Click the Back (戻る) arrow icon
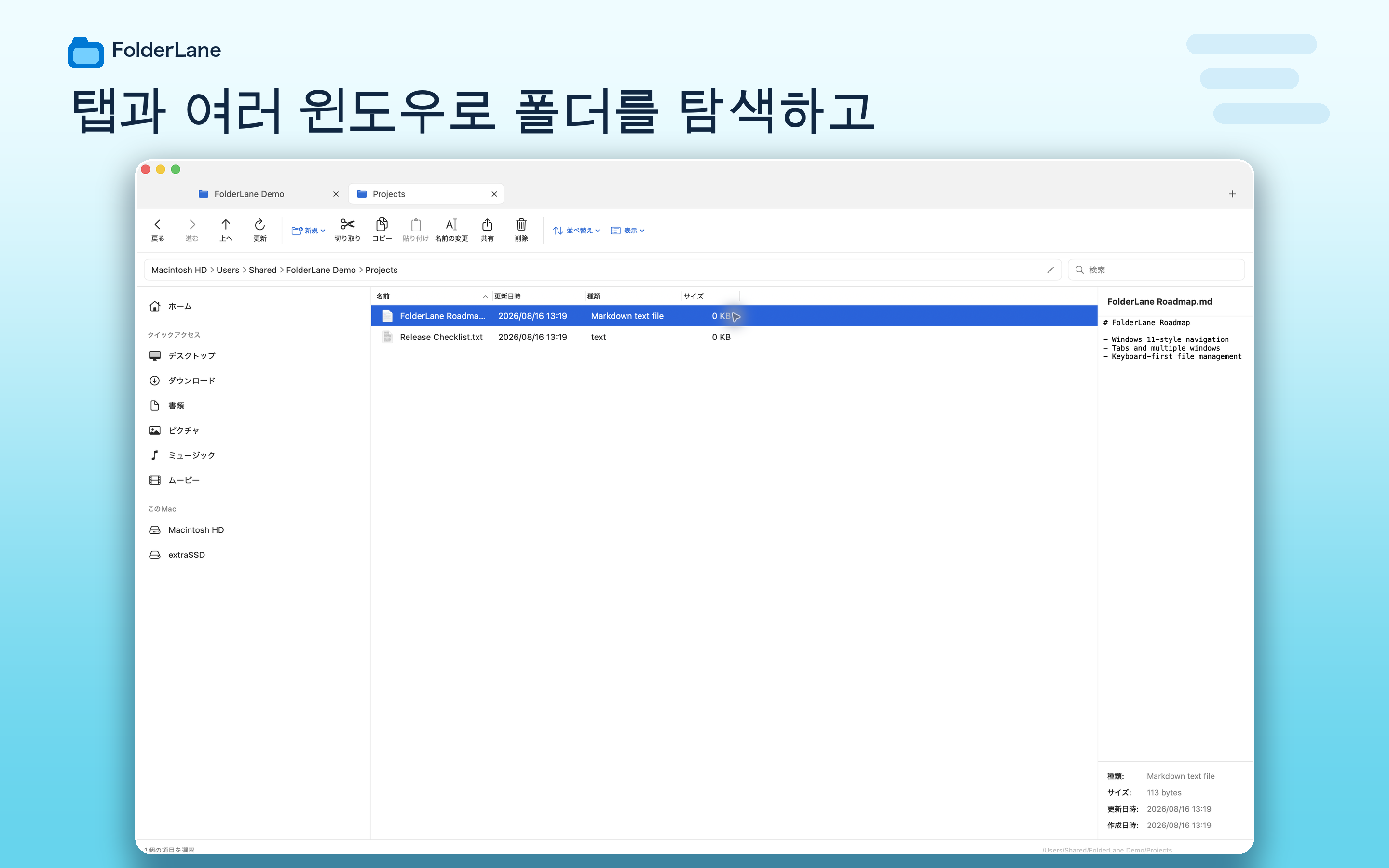 point(157,224)
